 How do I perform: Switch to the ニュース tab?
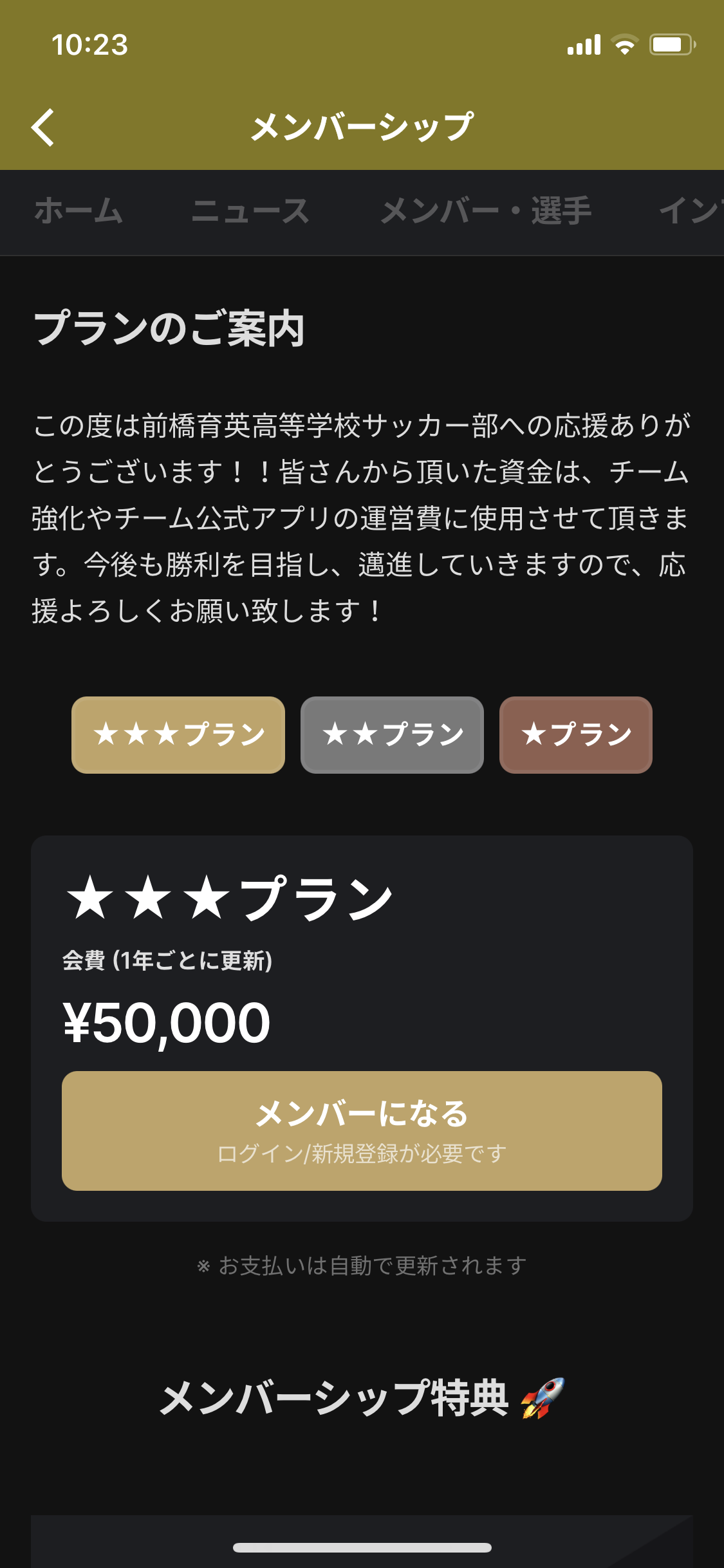click(x=250, y=211)
